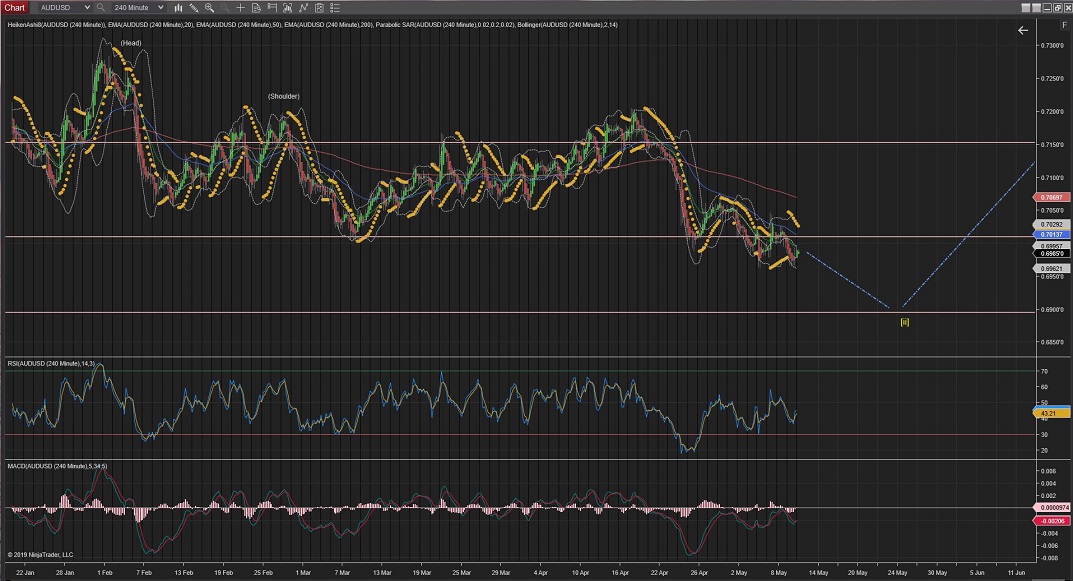Open the bar type (chart style) icon

178,7
